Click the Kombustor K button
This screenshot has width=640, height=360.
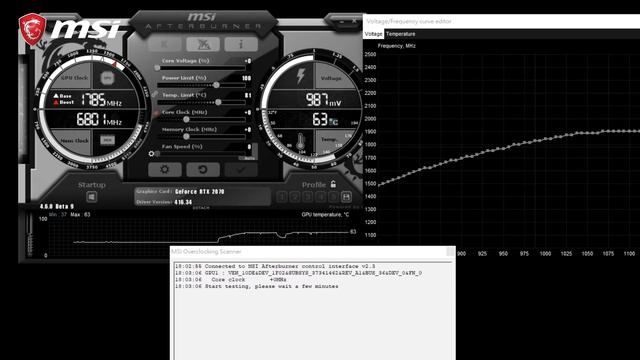pyautogui.click(x=164, y=44)
